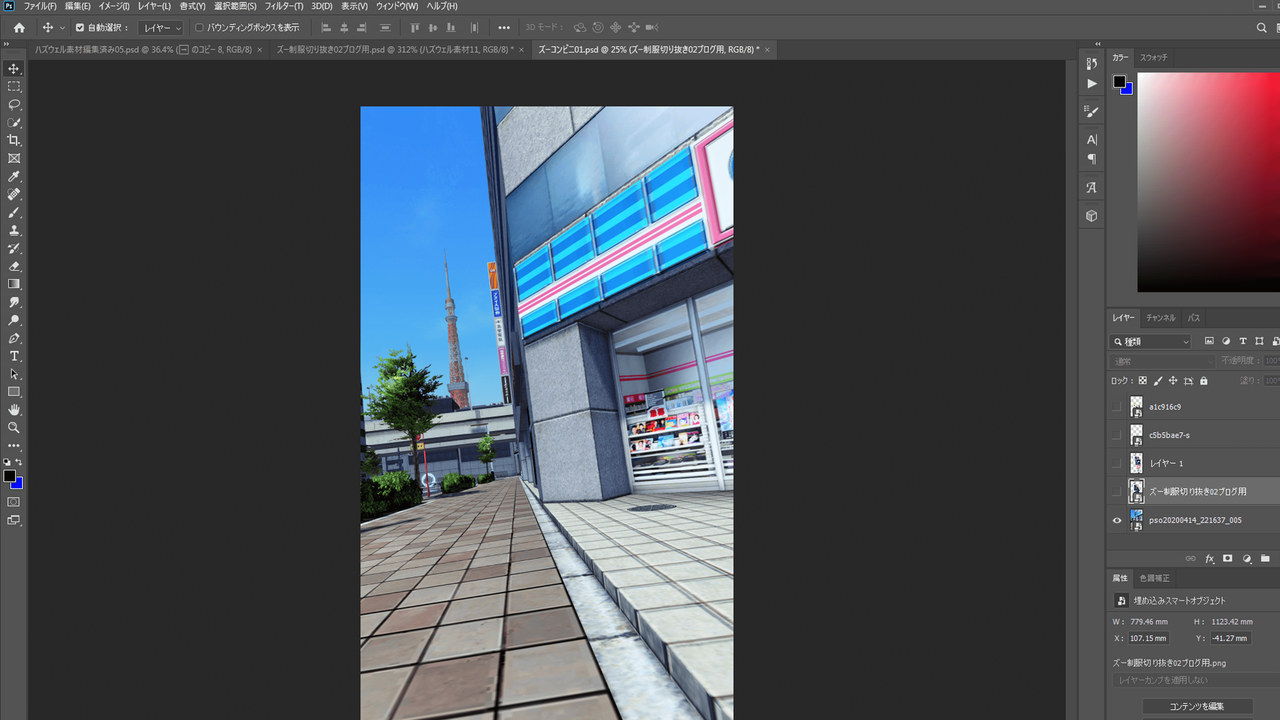The image size is (1280, 720).
Task: Select the Pen tool
Action: 14,338
